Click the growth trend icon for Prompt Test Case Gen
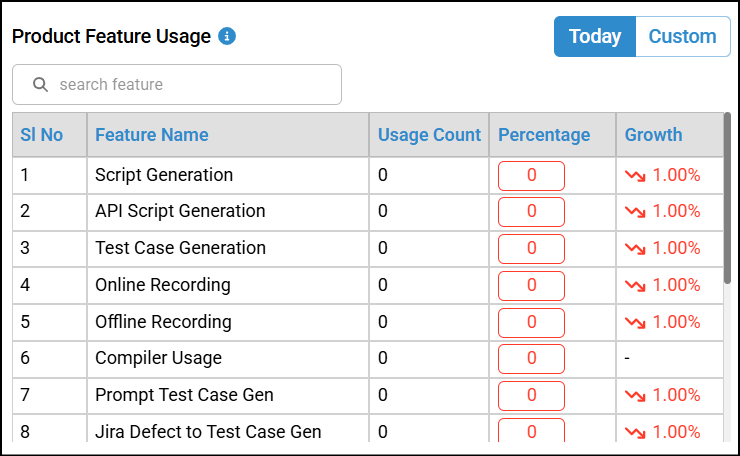 [635, 396]
